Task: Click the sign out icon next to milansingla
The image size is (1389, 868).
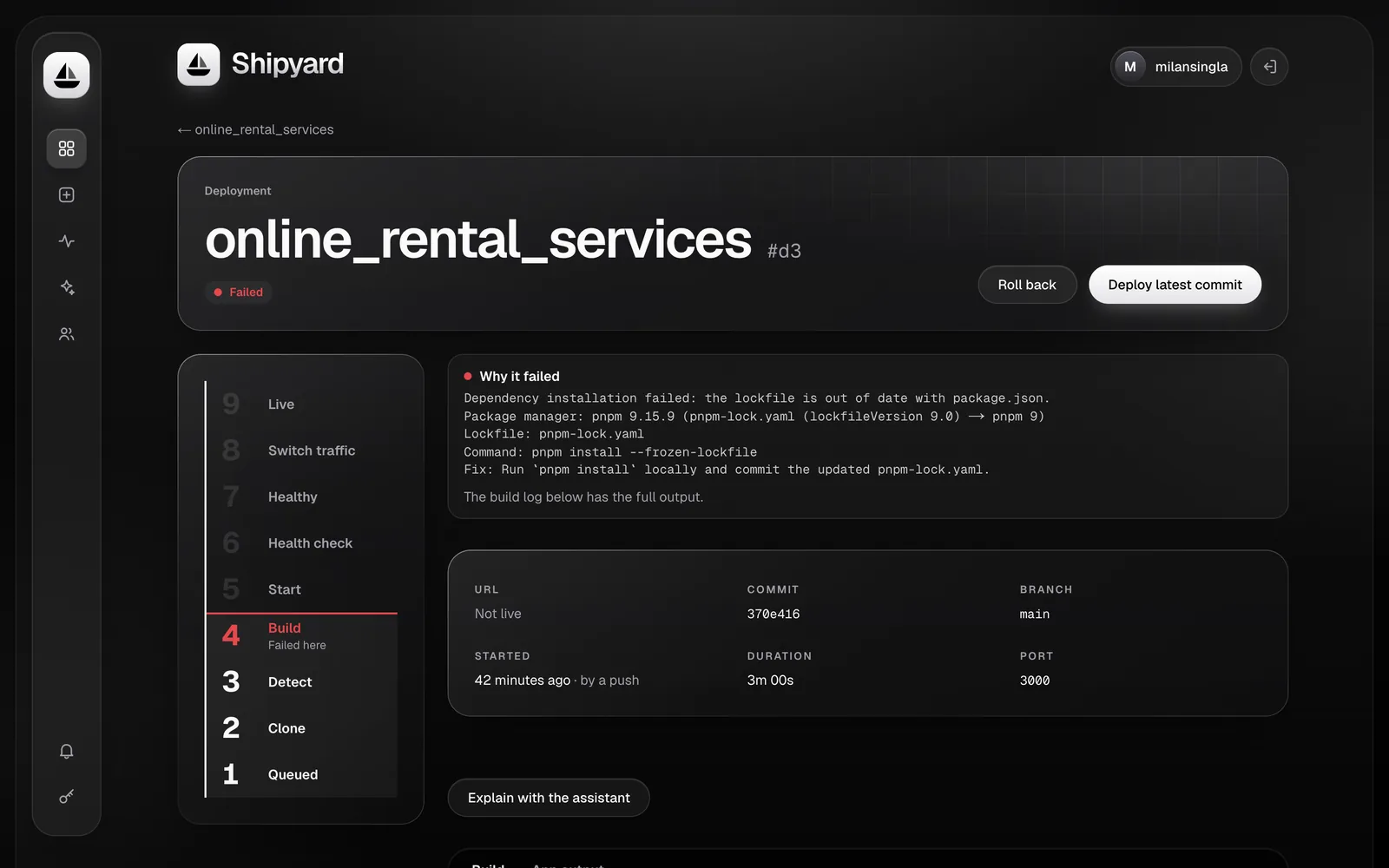Action: (x=1269, y=67)
